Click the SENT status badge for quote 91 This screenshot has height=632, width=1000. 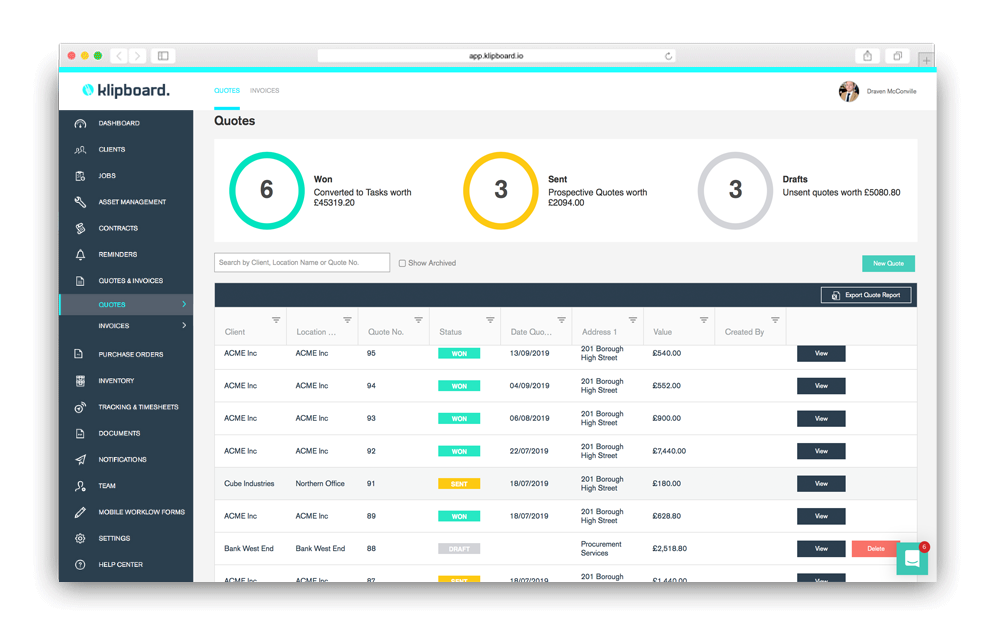click(459, 484)
